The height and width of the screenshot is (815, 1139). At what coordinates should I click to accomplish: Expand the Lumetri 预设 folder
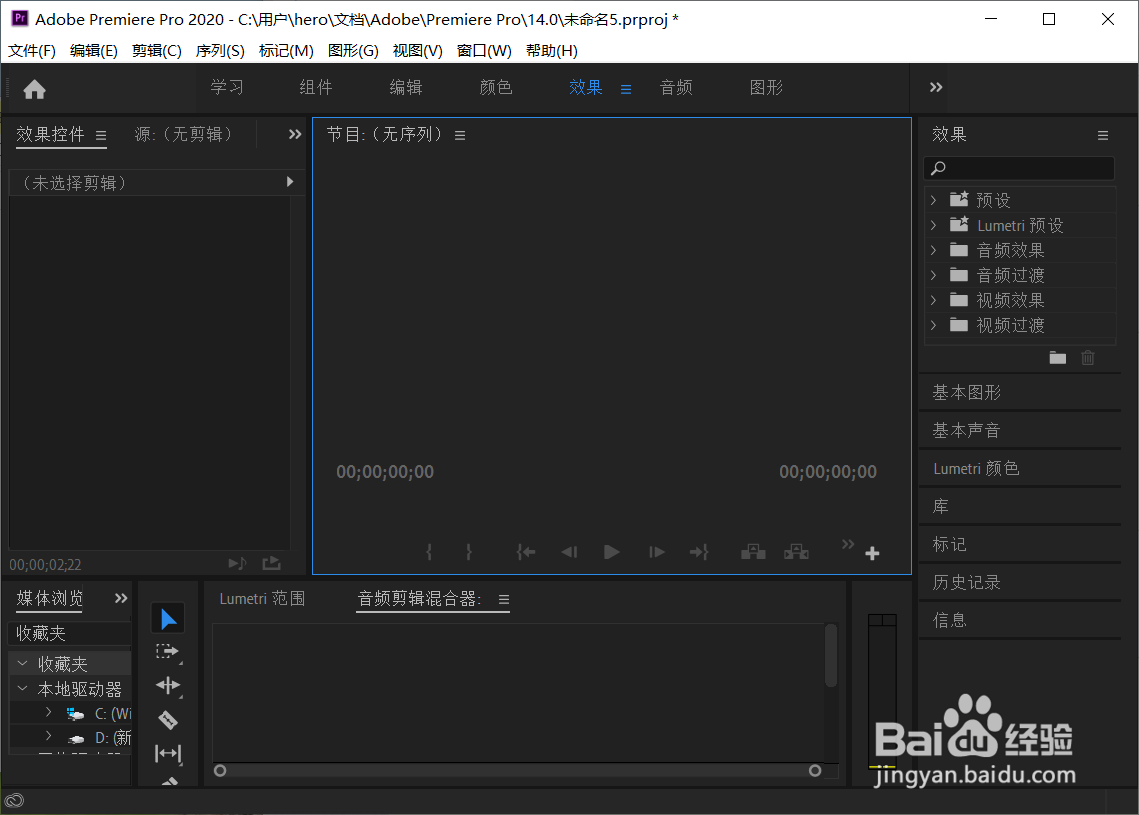[933, 225]
